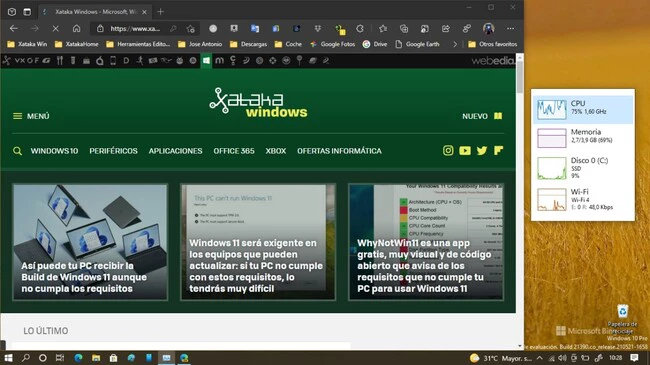This screenshot has height=365, width=650.
Task: Open Edge Settings and more menu
Action: tap(510, 28)
